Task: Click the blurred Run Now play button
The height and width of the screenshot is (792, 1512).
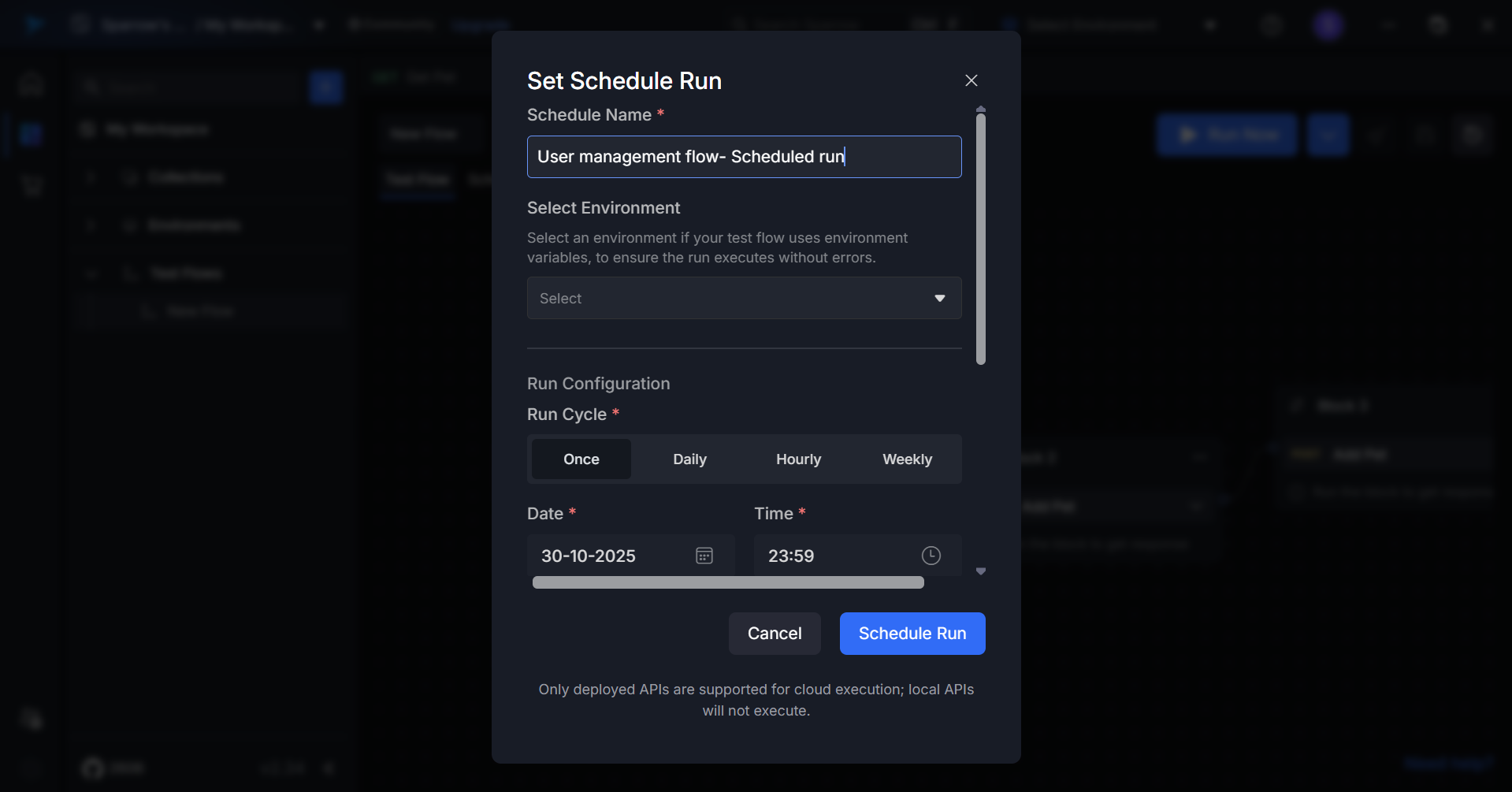Action: pos(1227,135)
